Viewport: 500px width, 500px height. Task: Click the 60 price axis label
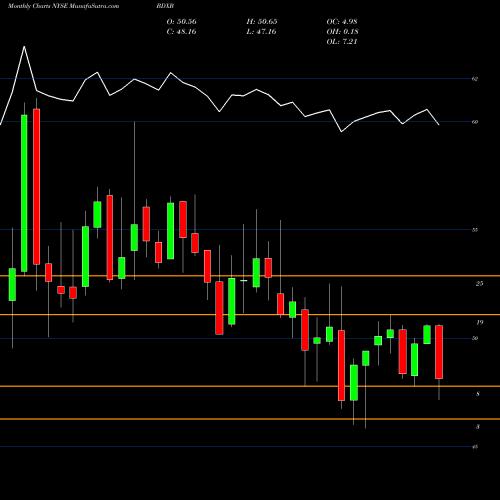pos(475,122)
